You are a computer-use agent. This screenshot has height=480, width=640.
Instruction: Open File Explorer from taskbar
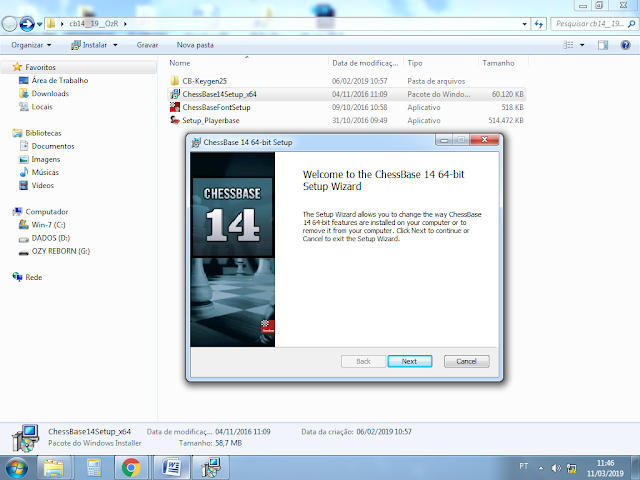[x=54, y=468]
